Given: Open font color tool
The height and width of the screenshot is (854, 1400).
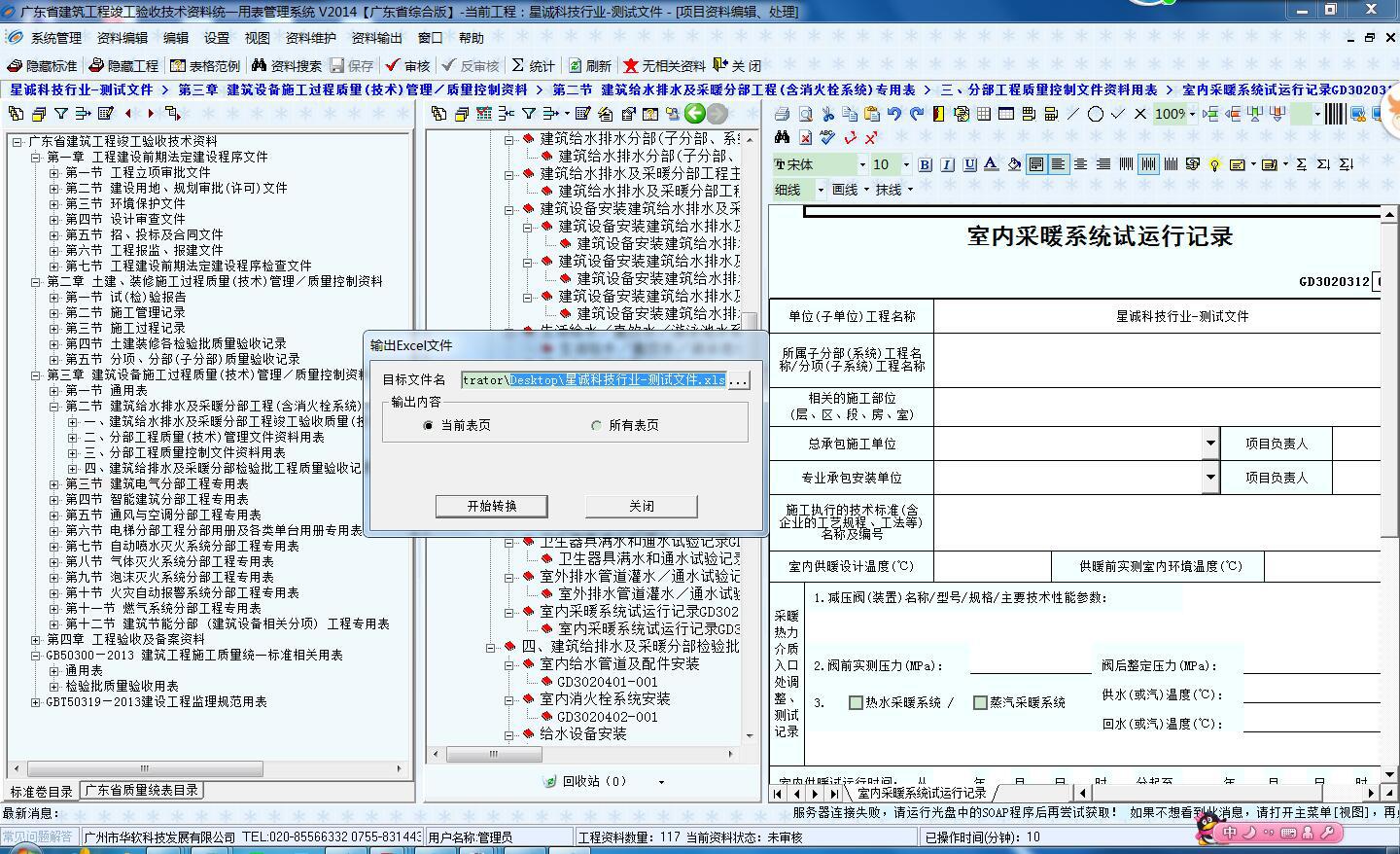Looking at the screenshot, I should [992, 164].
